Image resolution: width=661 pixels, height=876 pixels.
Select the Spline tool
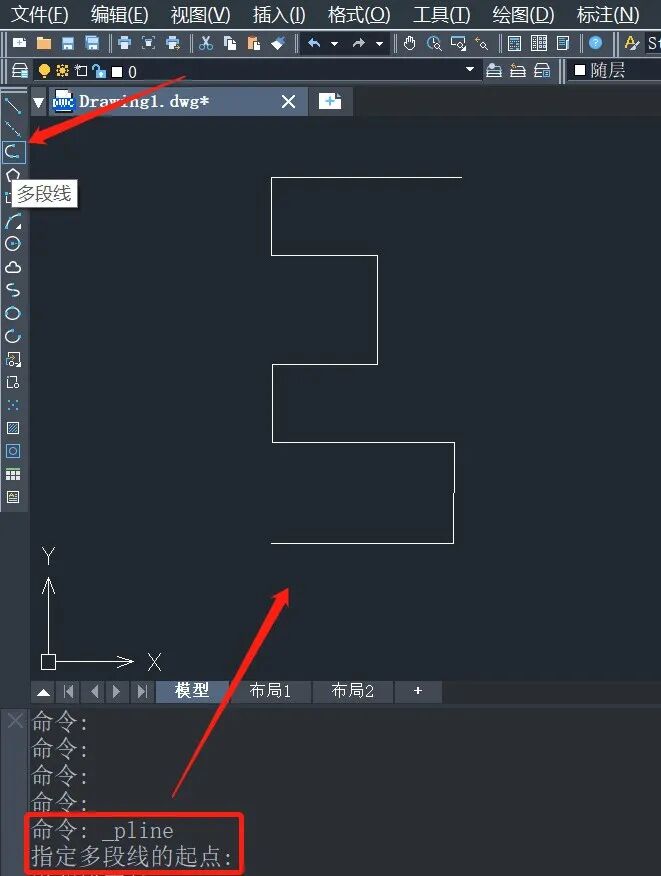pyautogui.click(x=13, y=290)
